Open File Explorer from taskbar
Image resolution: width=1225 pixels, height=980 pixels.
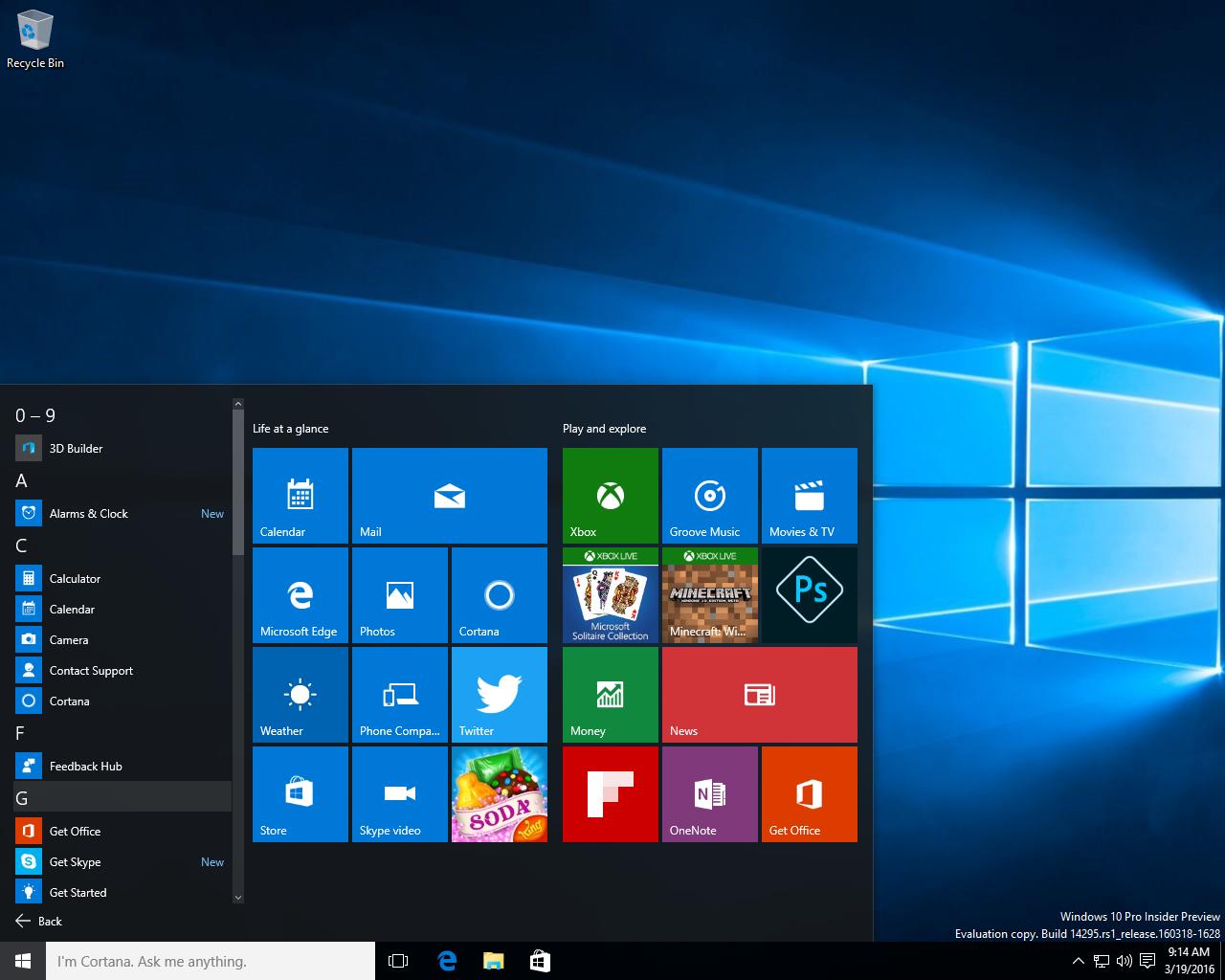coord(493,961)
